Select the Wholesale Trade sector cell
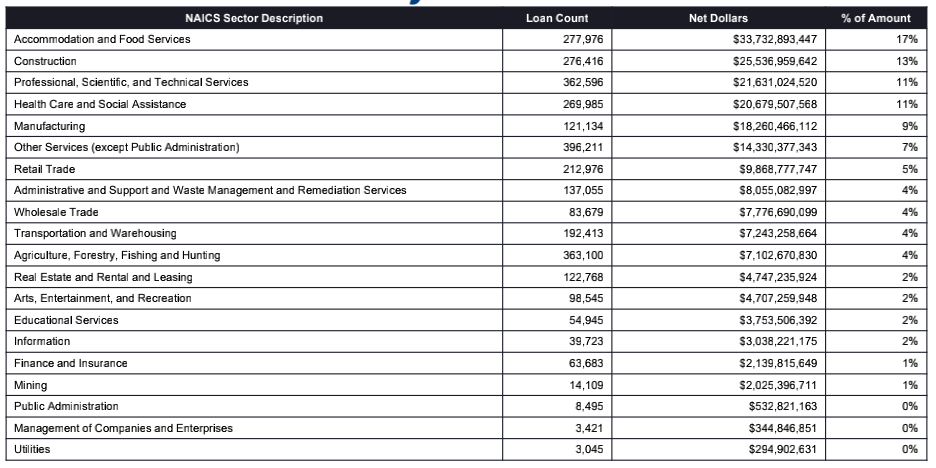The width and height of the screenshot is (936, 468). pyautogui.click(x=56, y=212)
